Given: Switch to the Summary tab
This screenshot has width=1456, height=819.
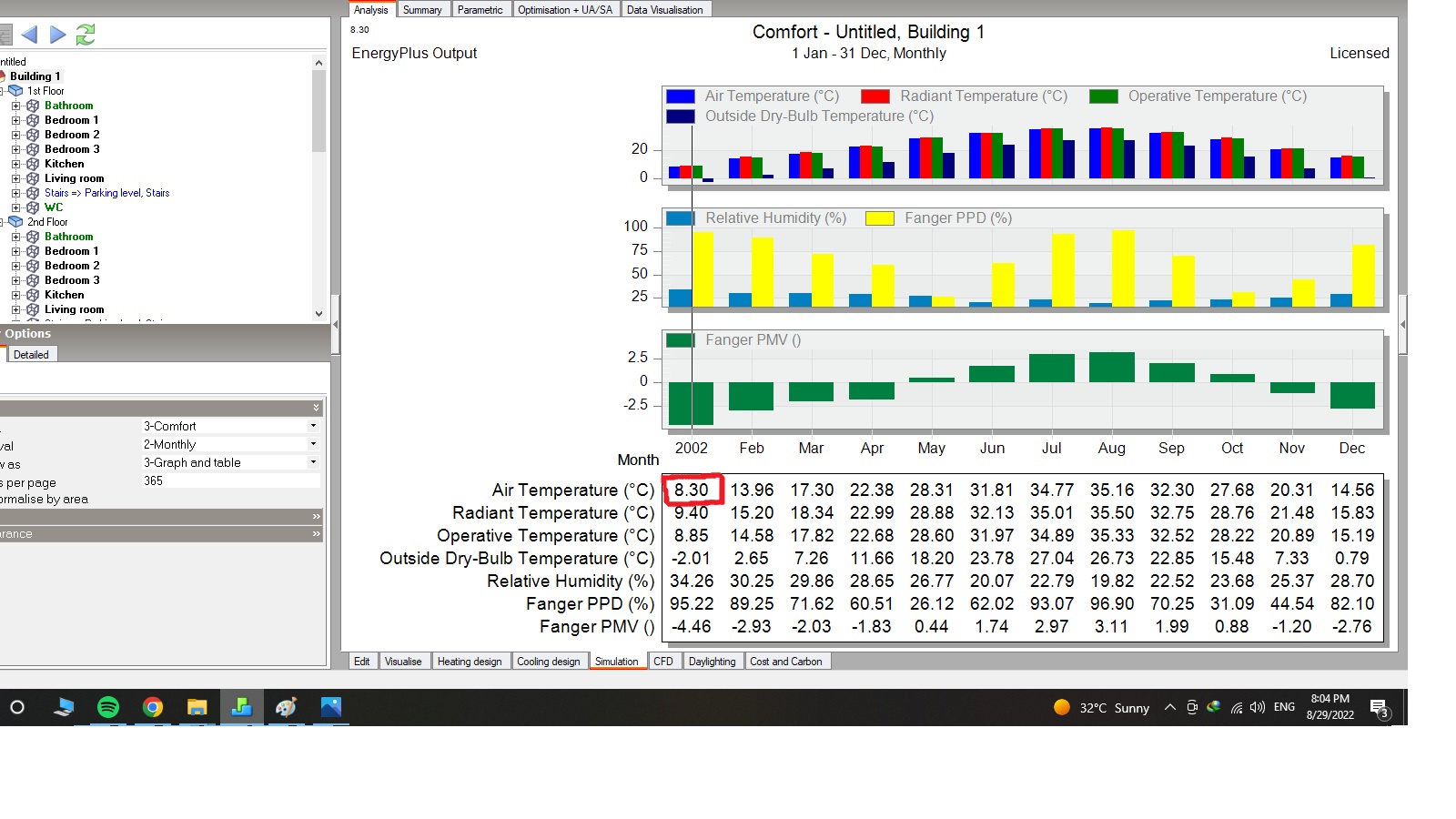Looking at the screenshot, I should coord(422,9).
